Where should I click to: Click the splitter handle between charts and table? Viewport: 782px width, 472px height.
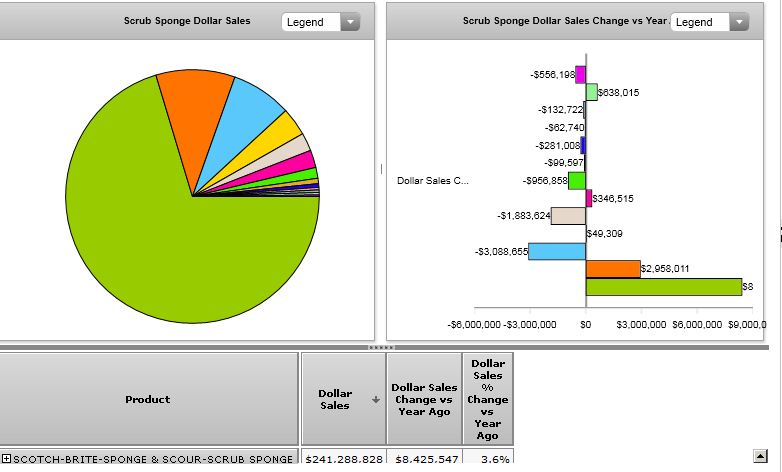(x=382, y=347)
